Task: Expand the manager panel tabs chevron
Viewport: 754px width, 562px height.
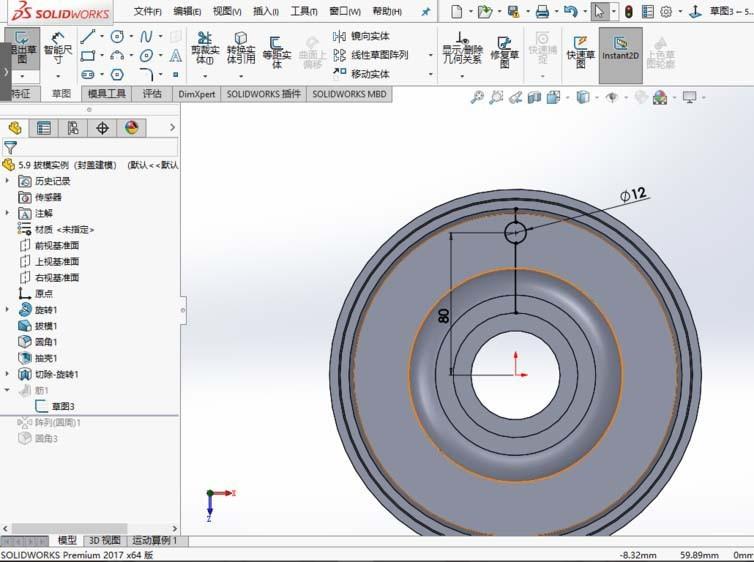Action: 172,127
